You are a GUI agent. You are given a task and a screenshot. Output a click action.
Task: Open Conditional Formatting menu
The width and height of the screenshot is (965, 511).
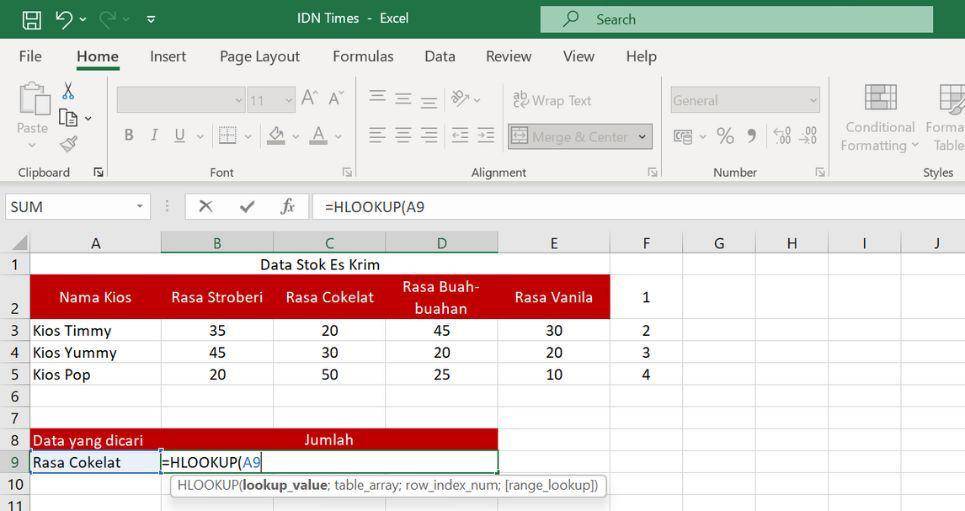point(879,118)
